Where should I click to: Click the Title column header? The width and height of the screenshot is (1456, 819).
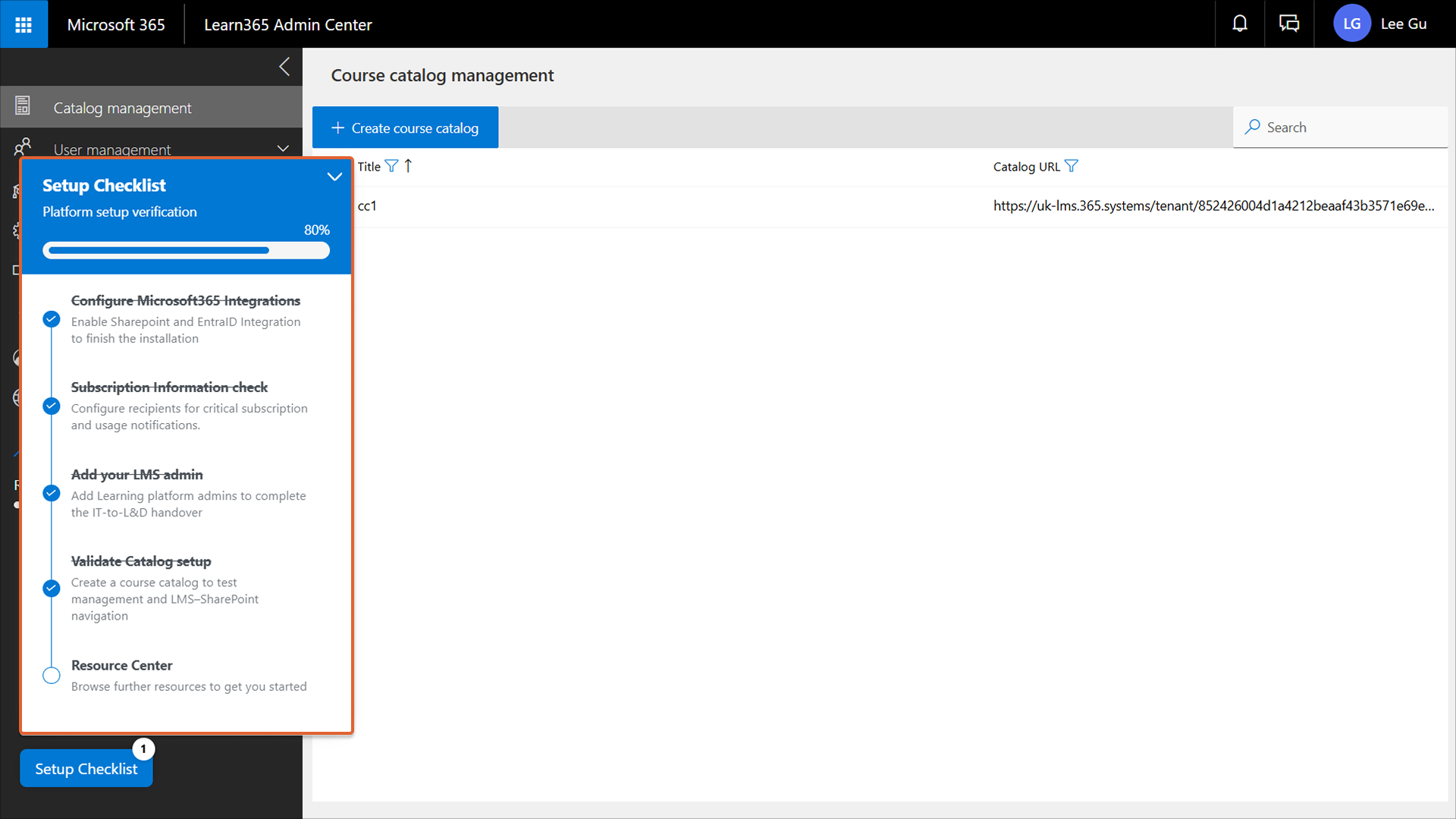369,167
